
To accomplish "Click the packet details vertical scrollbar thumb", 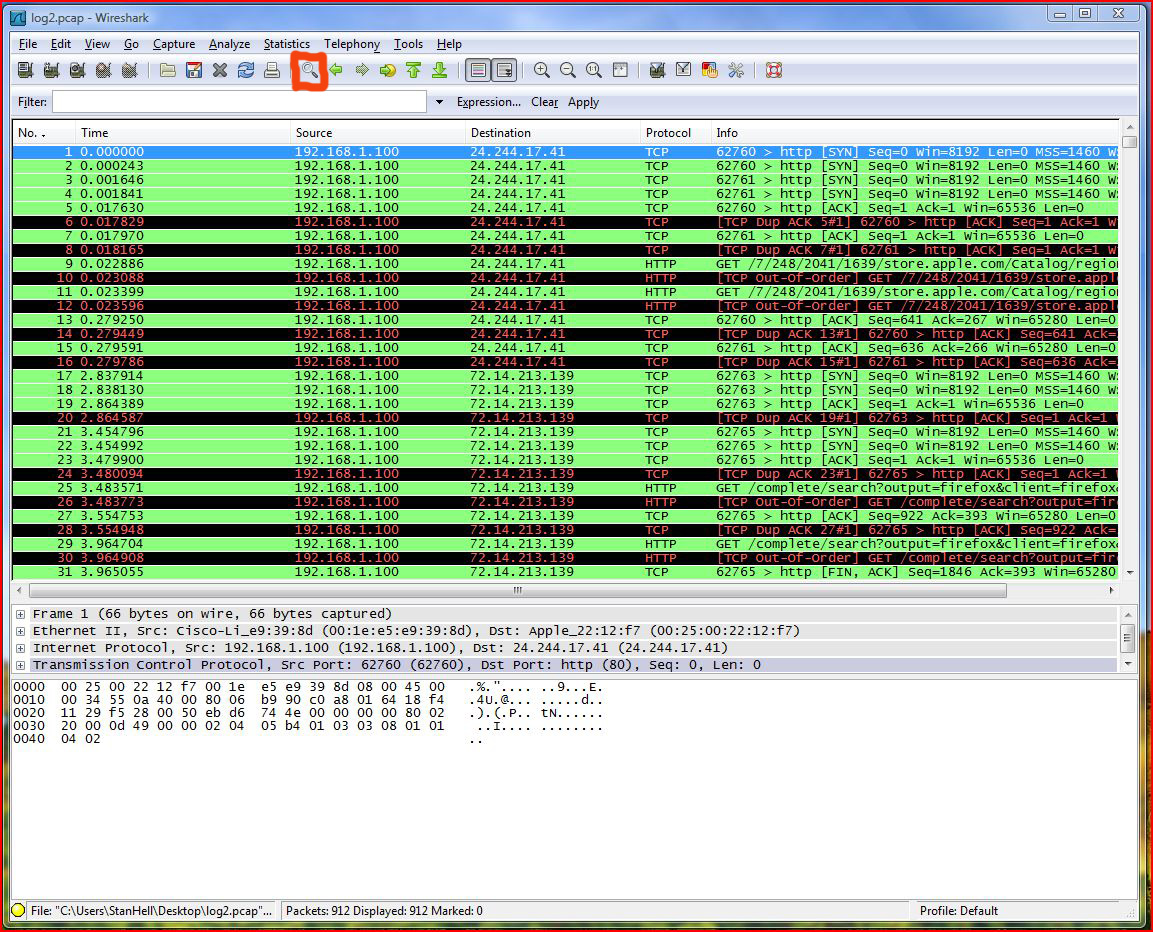I will click(x=1127, y=638).
